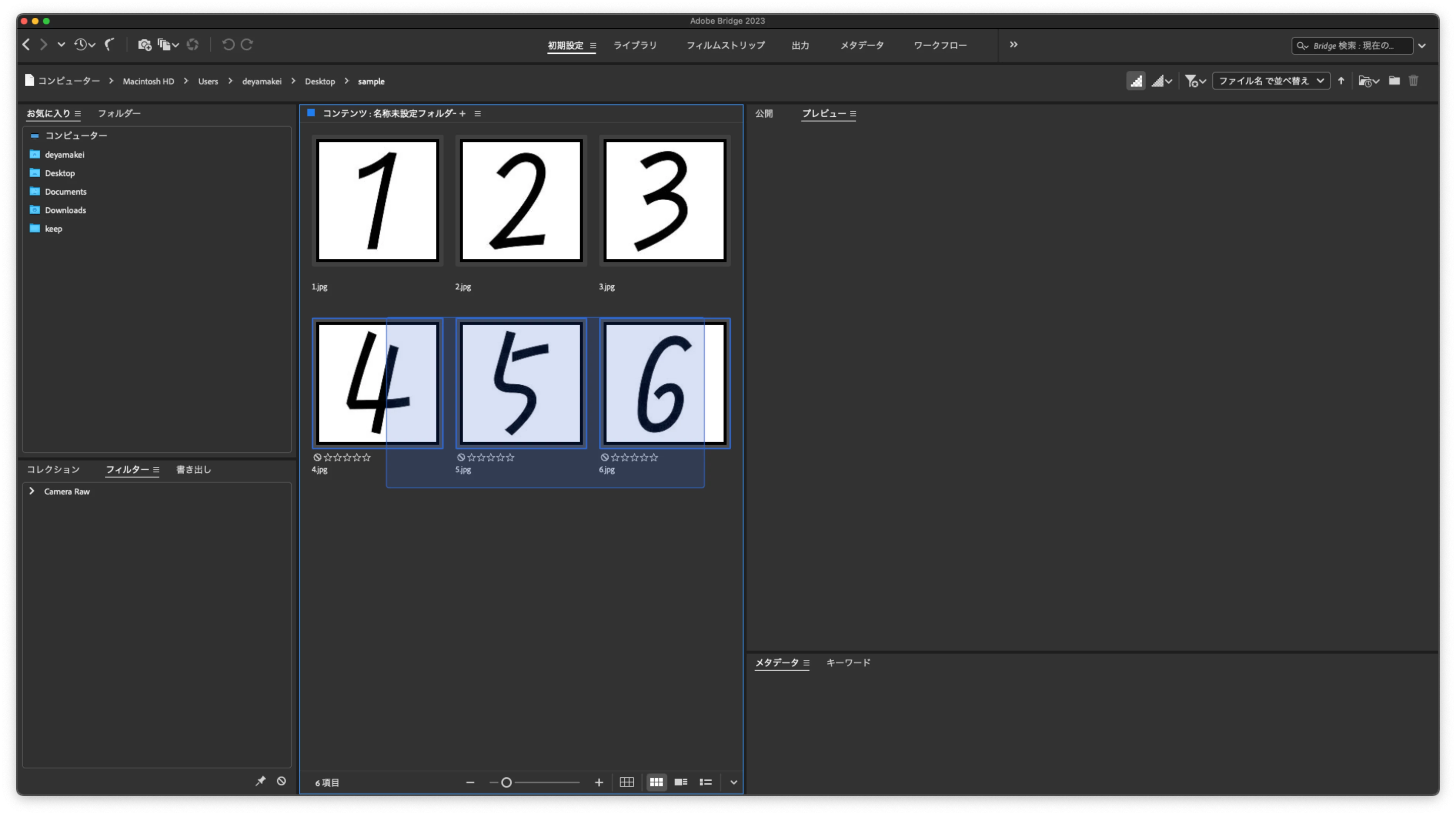This screenshot has width=1456, height=815.
Task: Click the Get Photos from Camera icon
Action: tap(144, 45)
